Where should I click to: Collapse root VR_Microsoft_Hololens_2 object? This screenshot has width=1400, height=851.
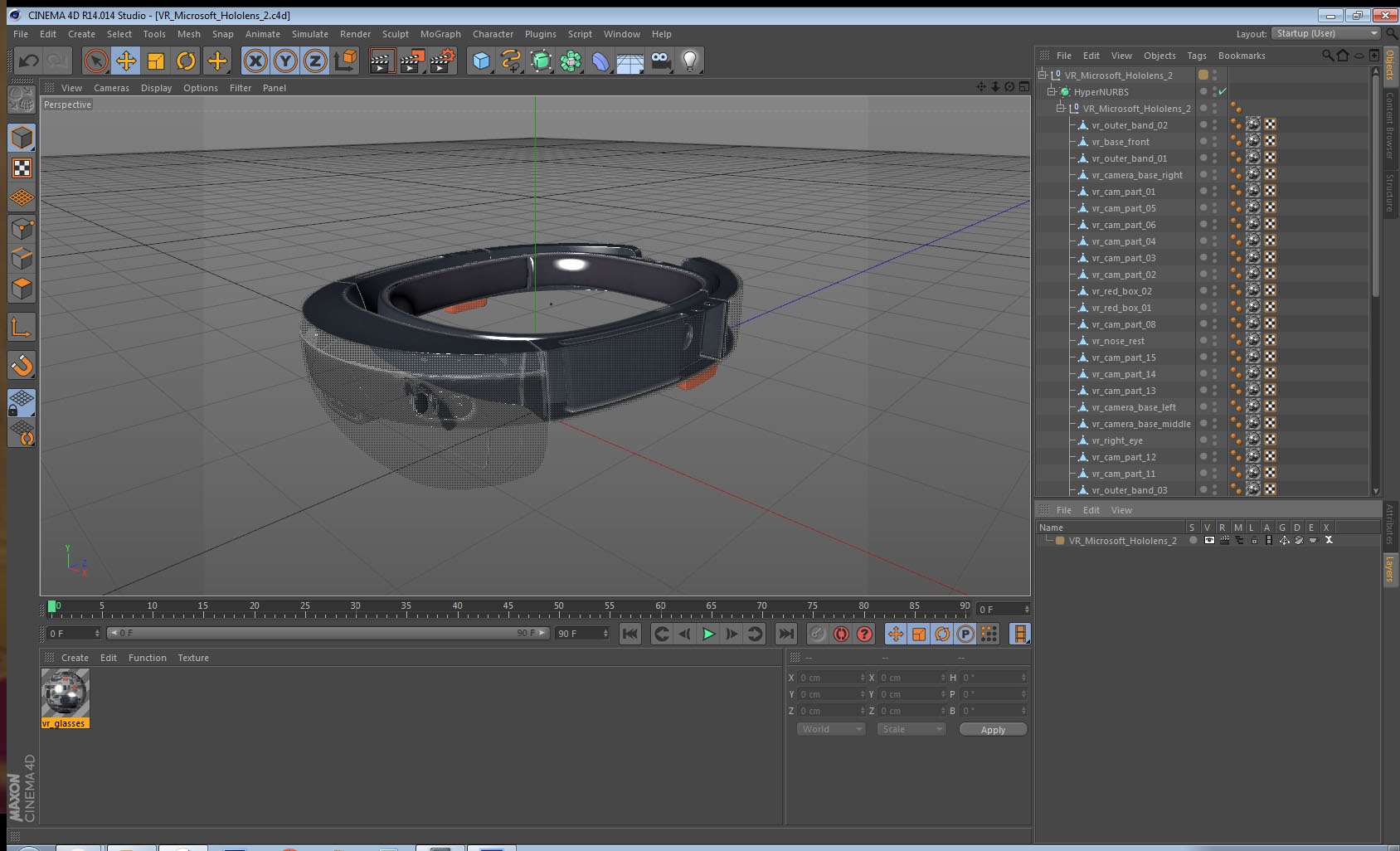[1043, 75]
